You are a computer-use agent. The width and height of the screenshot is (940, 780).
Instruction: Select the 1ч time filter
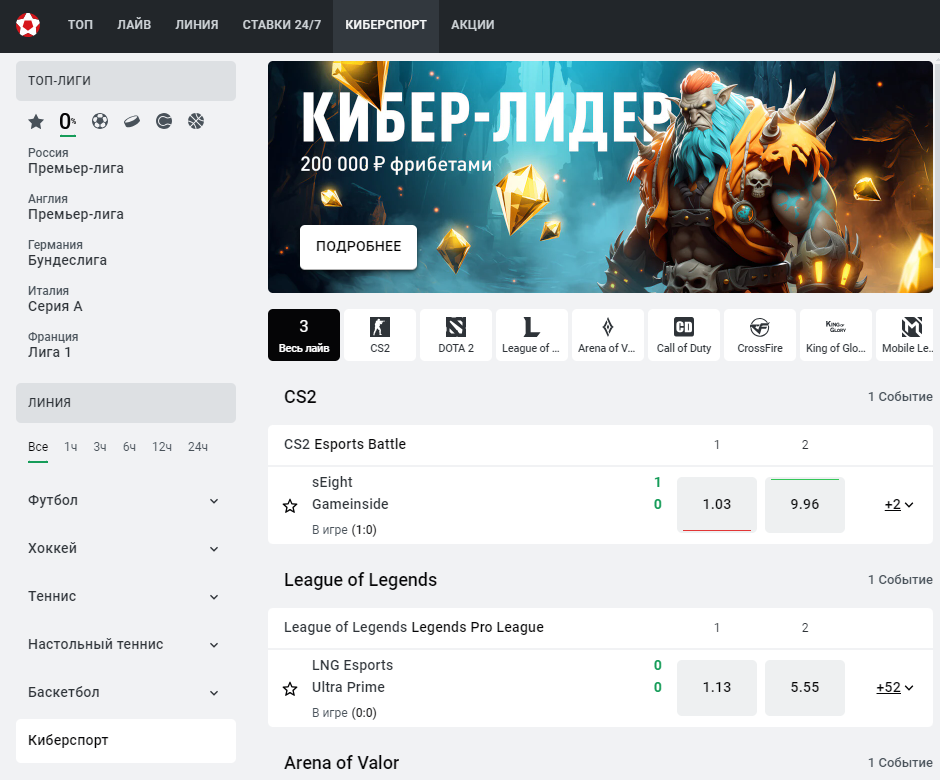click(x=71, y=447)
